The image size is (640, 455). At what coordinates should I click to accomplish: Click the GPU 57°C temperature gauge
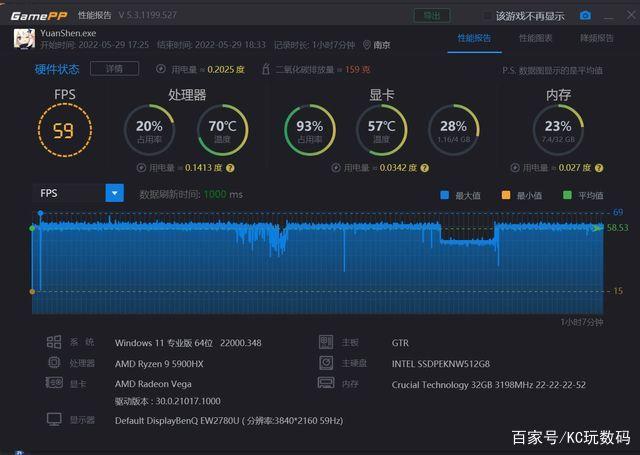382,130
